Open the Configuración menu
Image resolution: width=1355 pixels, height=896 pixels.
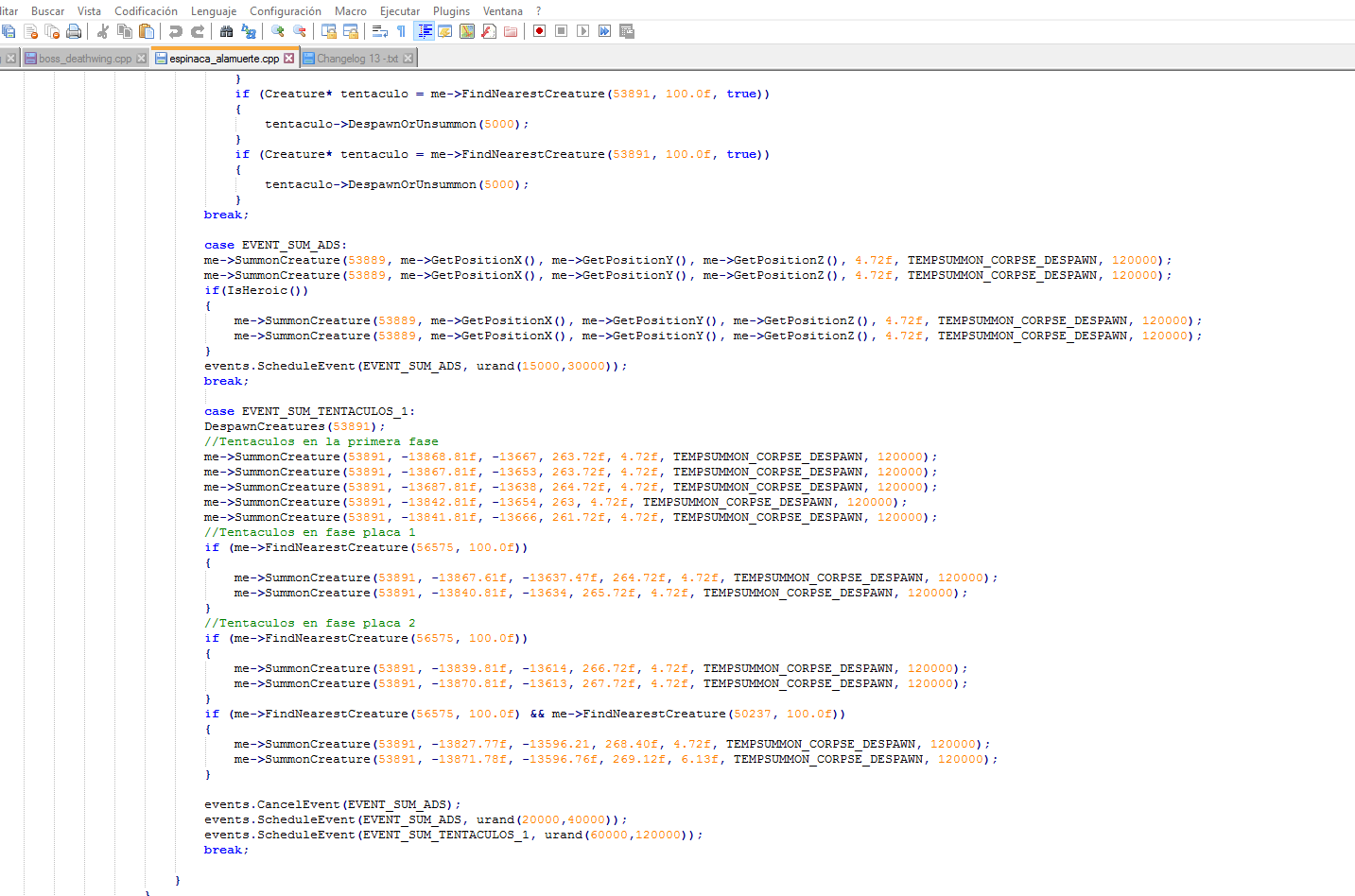285,11
